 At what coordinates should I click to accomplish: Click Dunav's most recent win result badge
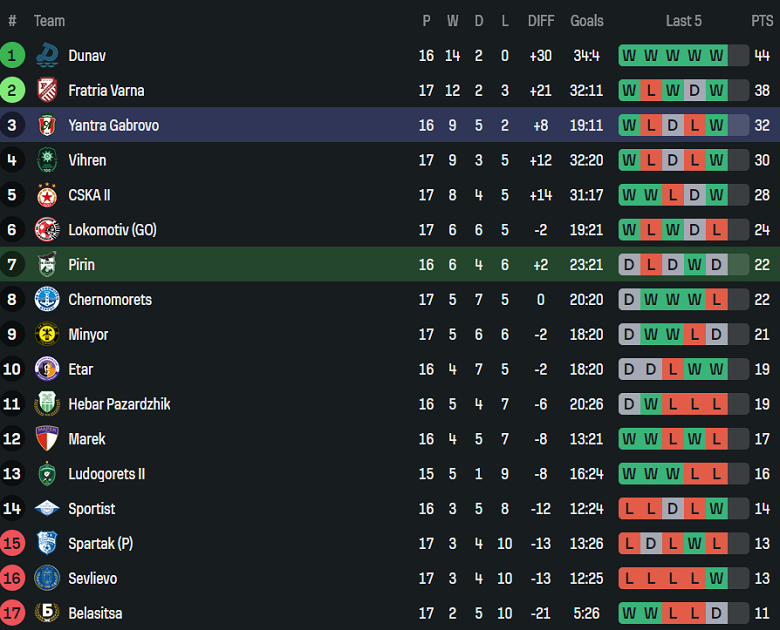click(x=716, y=56)
